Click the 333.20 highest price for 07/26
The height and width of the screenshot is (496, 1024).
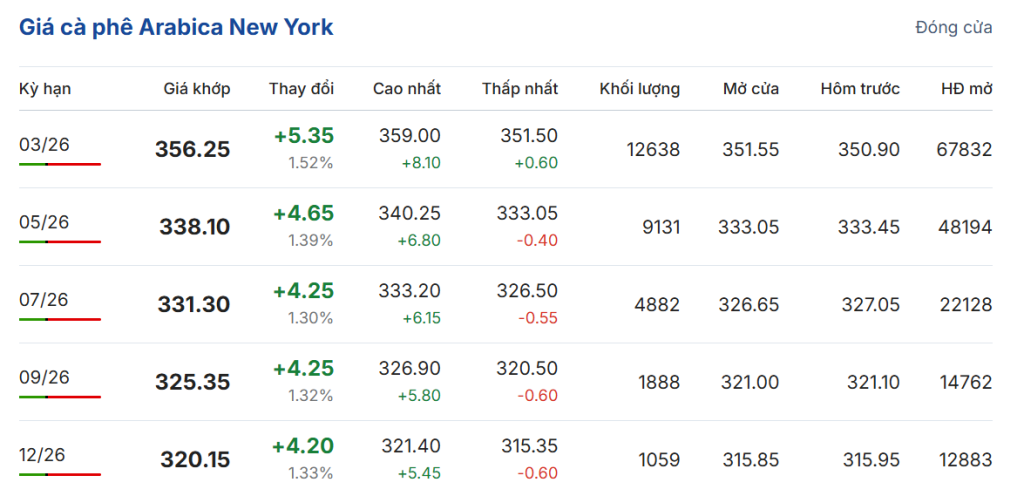409,290
